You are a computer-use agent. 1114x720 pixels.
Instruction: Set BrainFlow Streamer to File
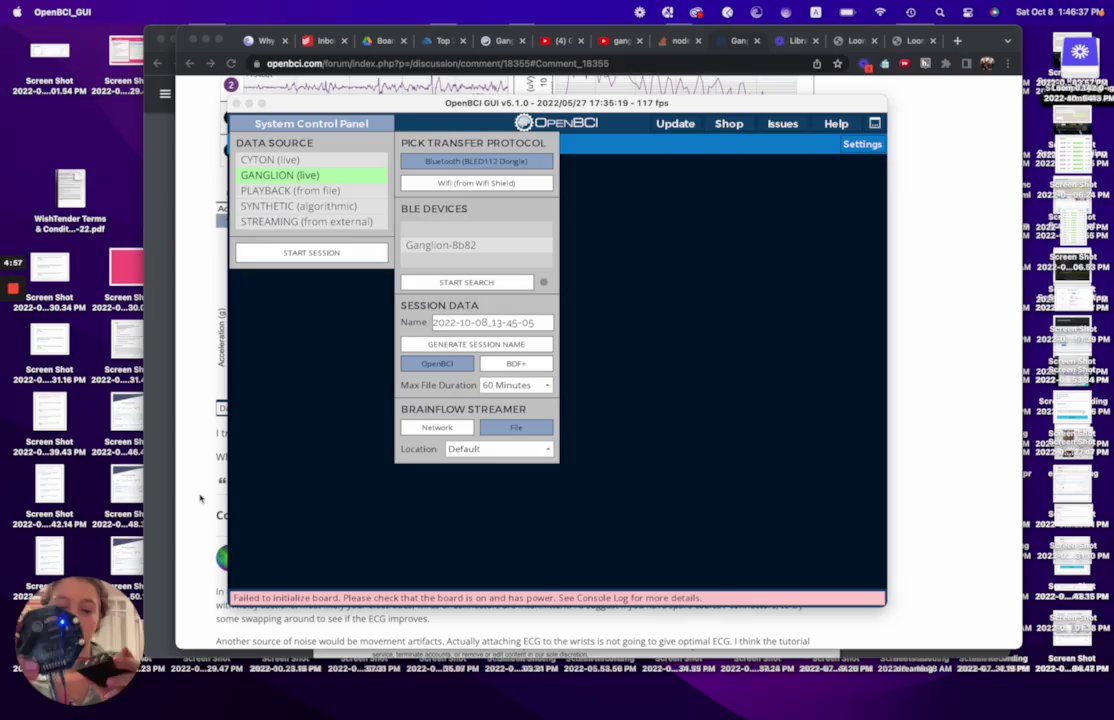coord(516,427)
